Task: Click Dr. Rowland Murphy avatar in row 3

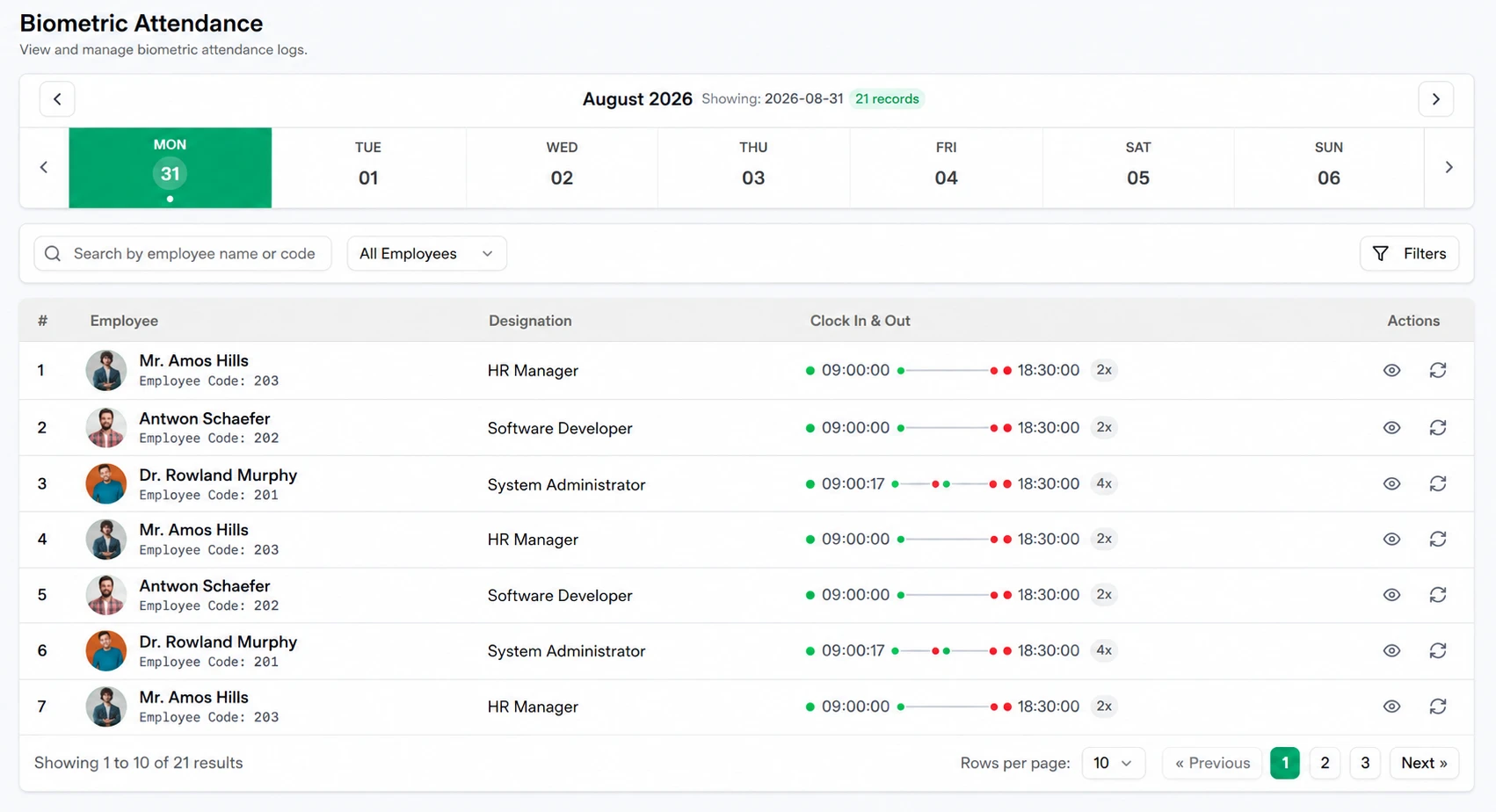Action: pos(105,483)
